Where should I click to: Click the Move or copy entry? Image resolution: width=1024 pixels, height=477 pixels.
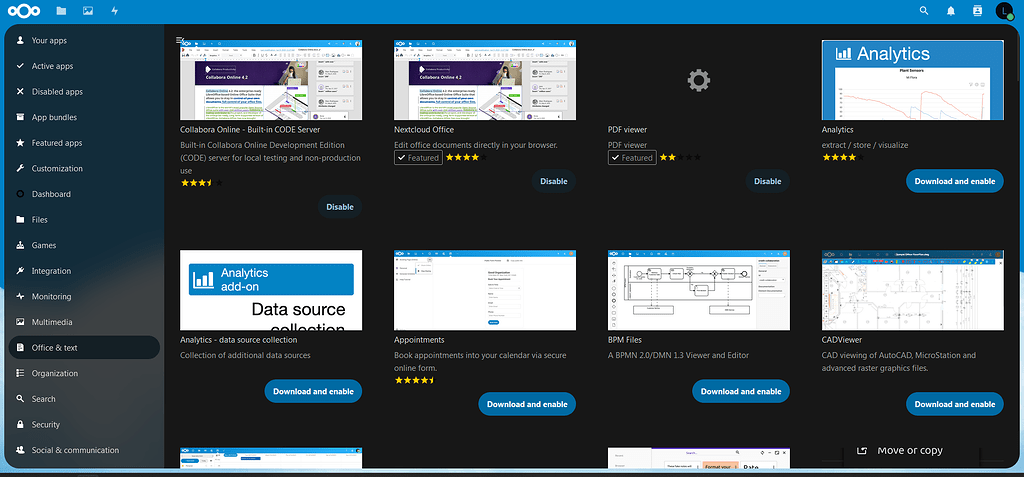coord(912,450)
